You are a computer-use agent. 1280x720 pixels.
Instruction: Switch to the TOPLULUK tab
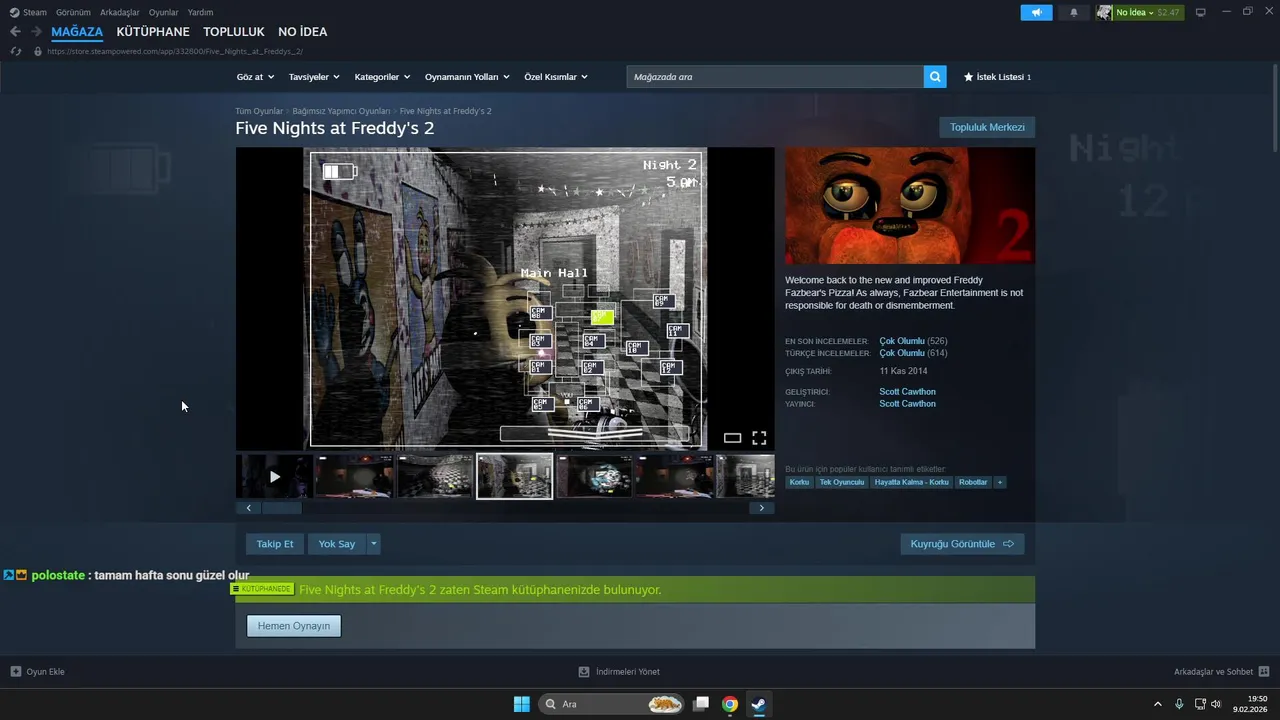pyautogui.click(x=234, y=32)
